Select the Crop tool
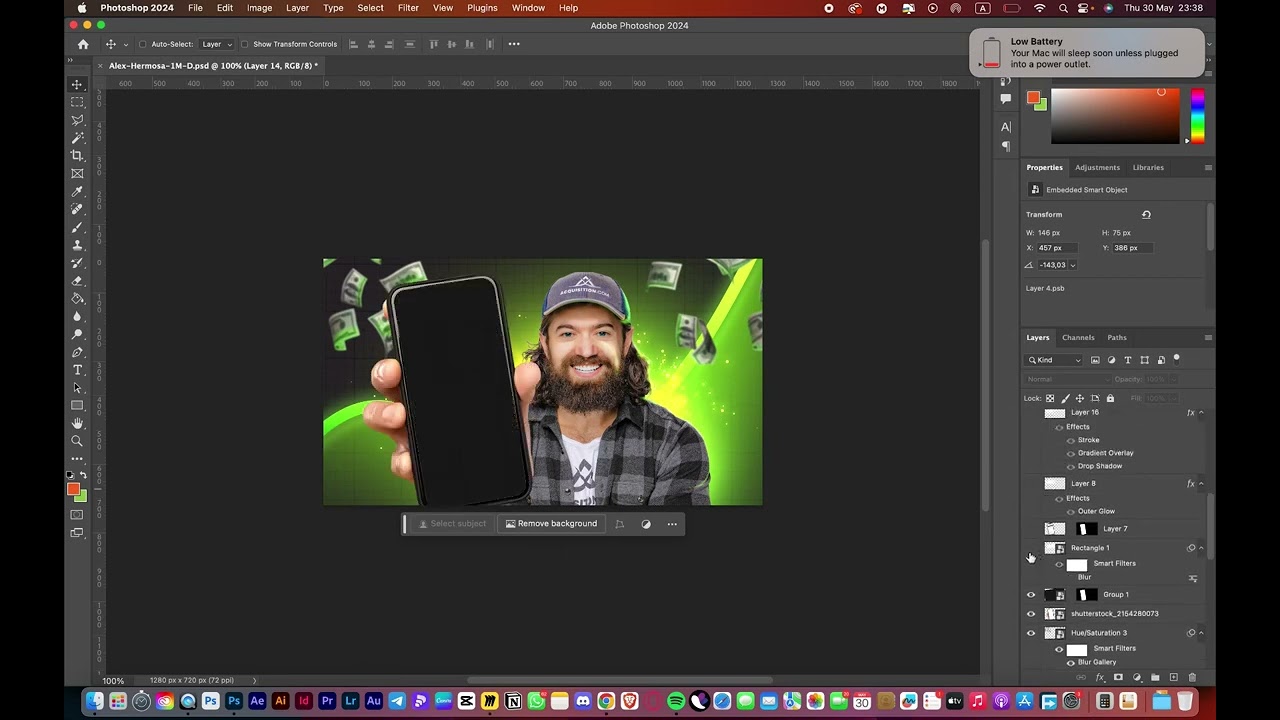The image size is (1280, 720). tap(77, 156)
